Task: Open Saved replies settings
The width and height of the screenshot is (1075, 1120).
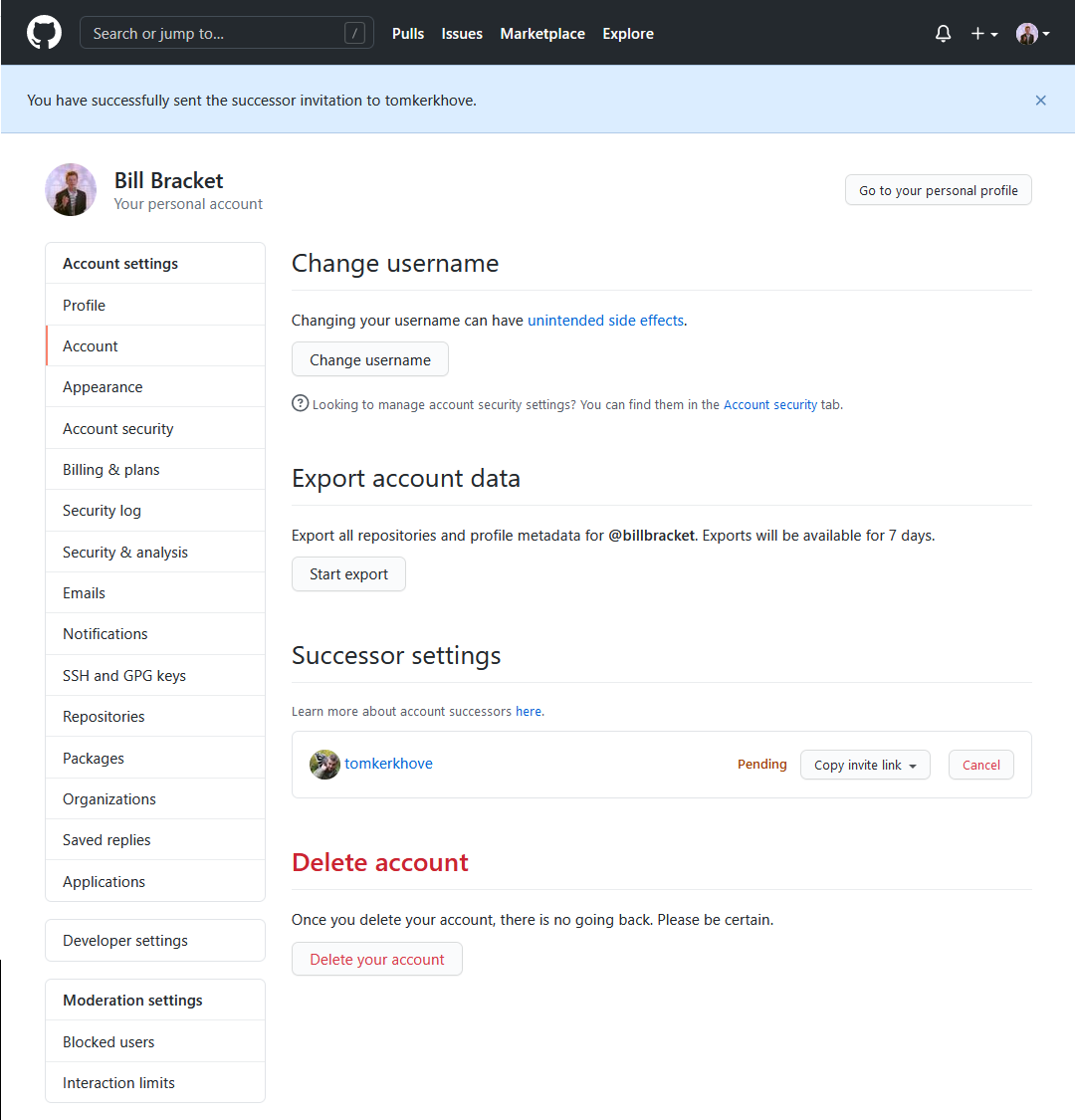Action: (155, 840)
